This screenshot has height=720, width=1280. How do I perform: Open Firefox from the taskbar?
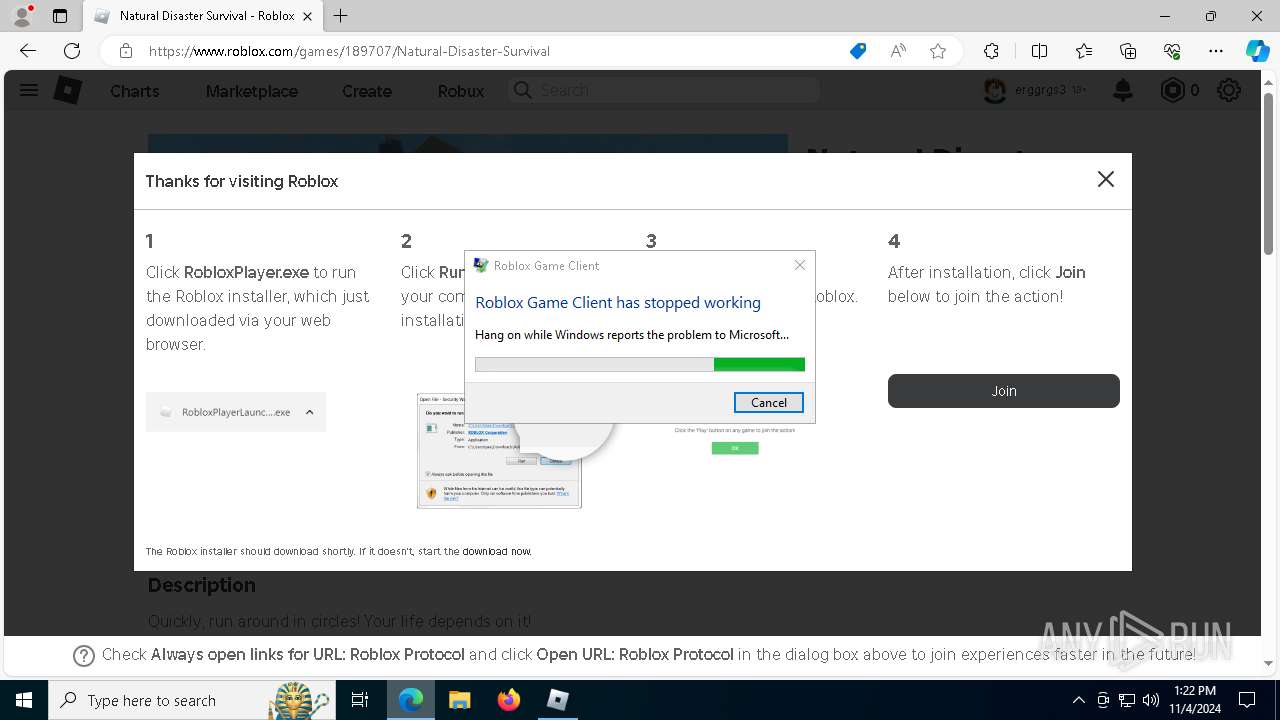(x=508, y=700)
